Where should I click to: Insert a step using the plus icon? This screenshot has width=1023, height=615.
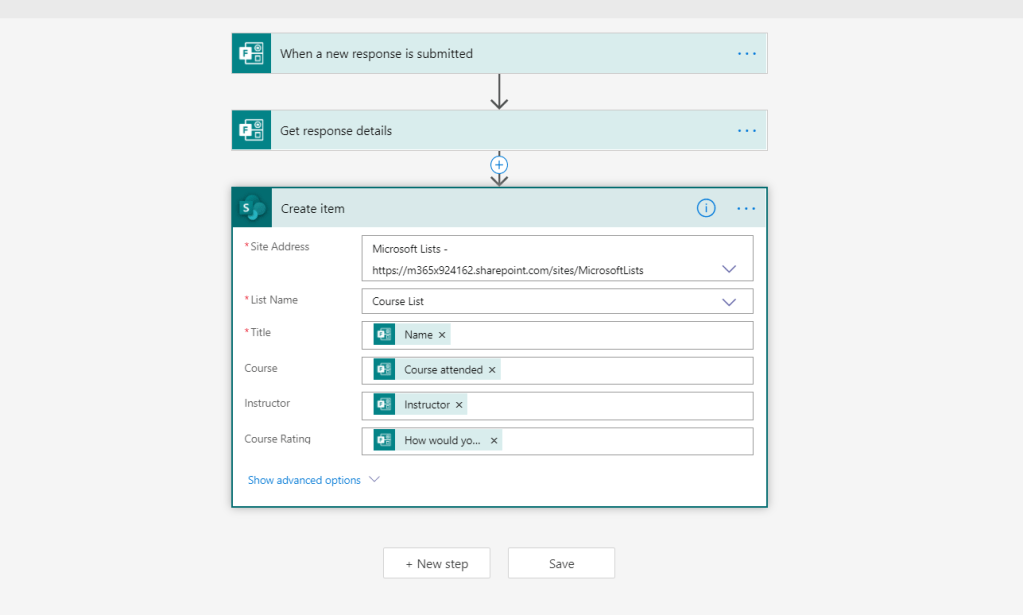499,164
